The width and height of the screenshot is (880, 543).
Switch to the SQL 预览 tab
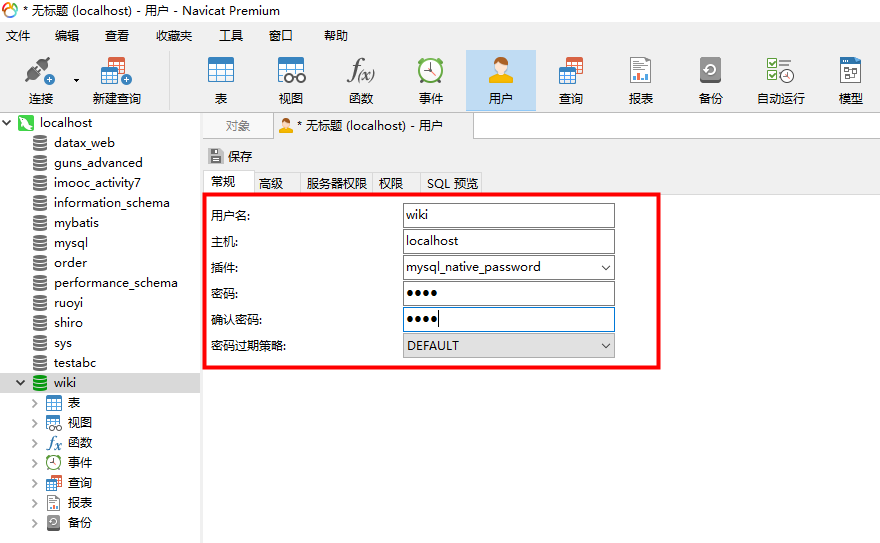[x=452, y=183]
